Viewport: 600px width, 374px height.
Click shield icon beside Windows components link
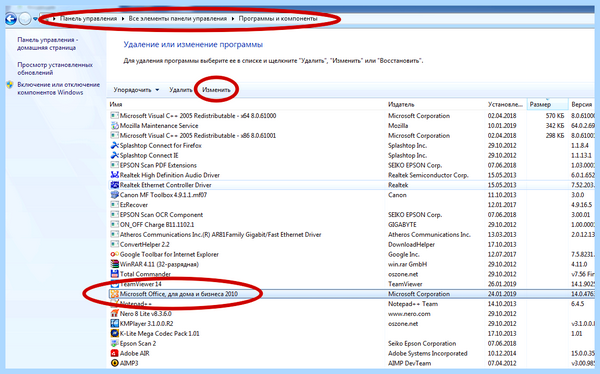coord(10,85)
